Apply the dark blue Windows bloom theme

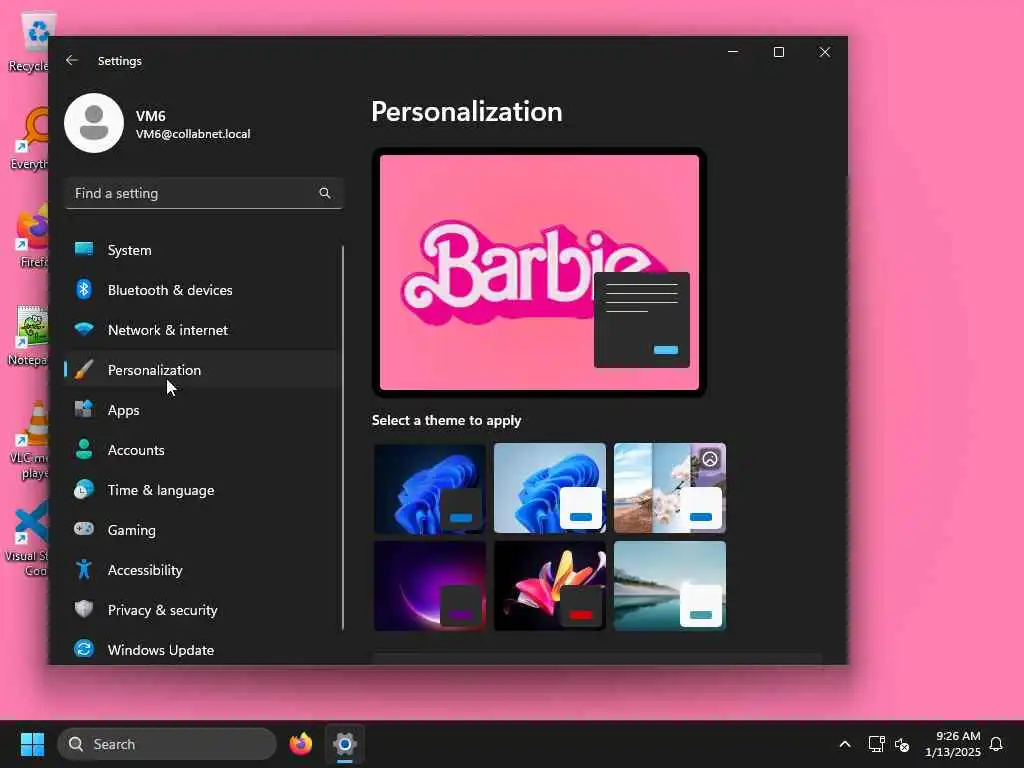coord(430,488)
